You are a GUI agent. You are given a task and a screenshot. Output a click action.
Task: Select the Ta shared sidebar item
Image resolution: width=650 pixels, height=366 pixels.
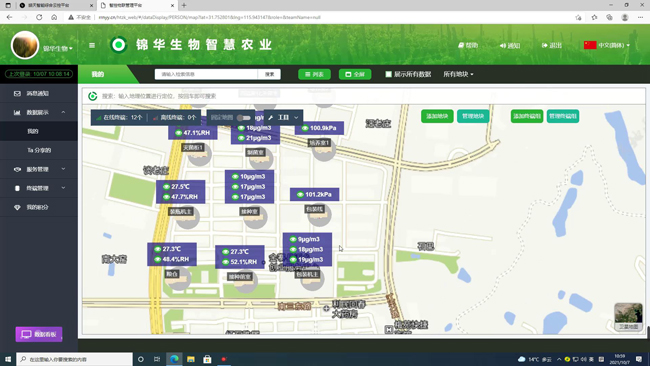(x=39, y=150)
